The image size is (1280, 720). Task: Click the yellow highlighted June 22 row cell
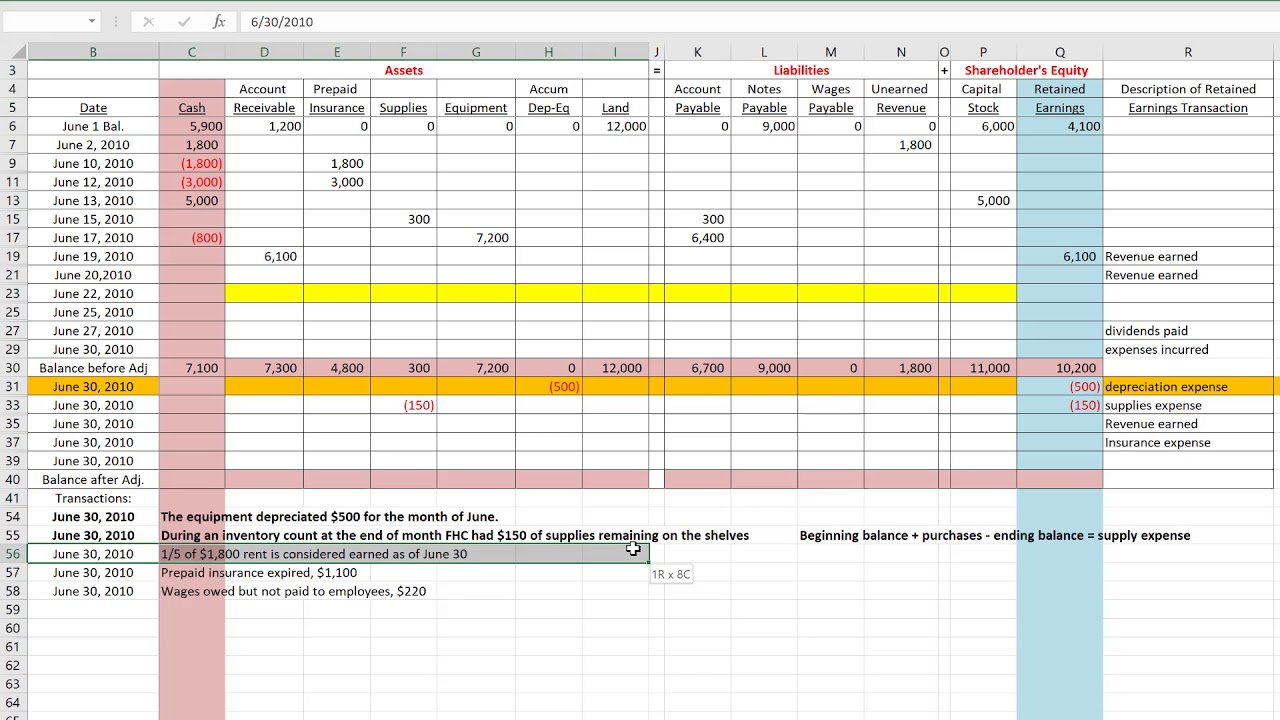tap(620, 294)
